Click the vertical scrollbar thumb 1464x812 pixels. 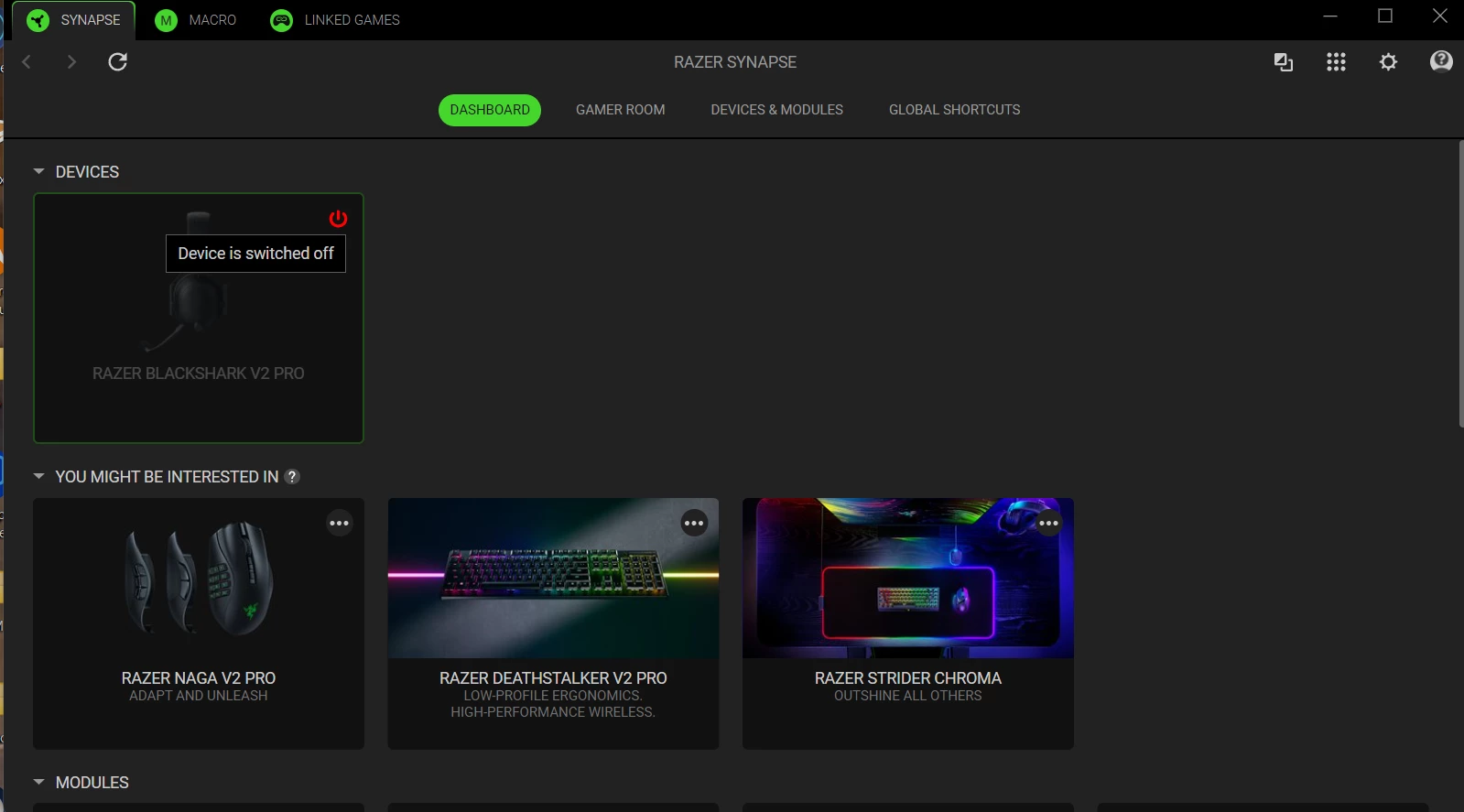[x=1460, y=284]
